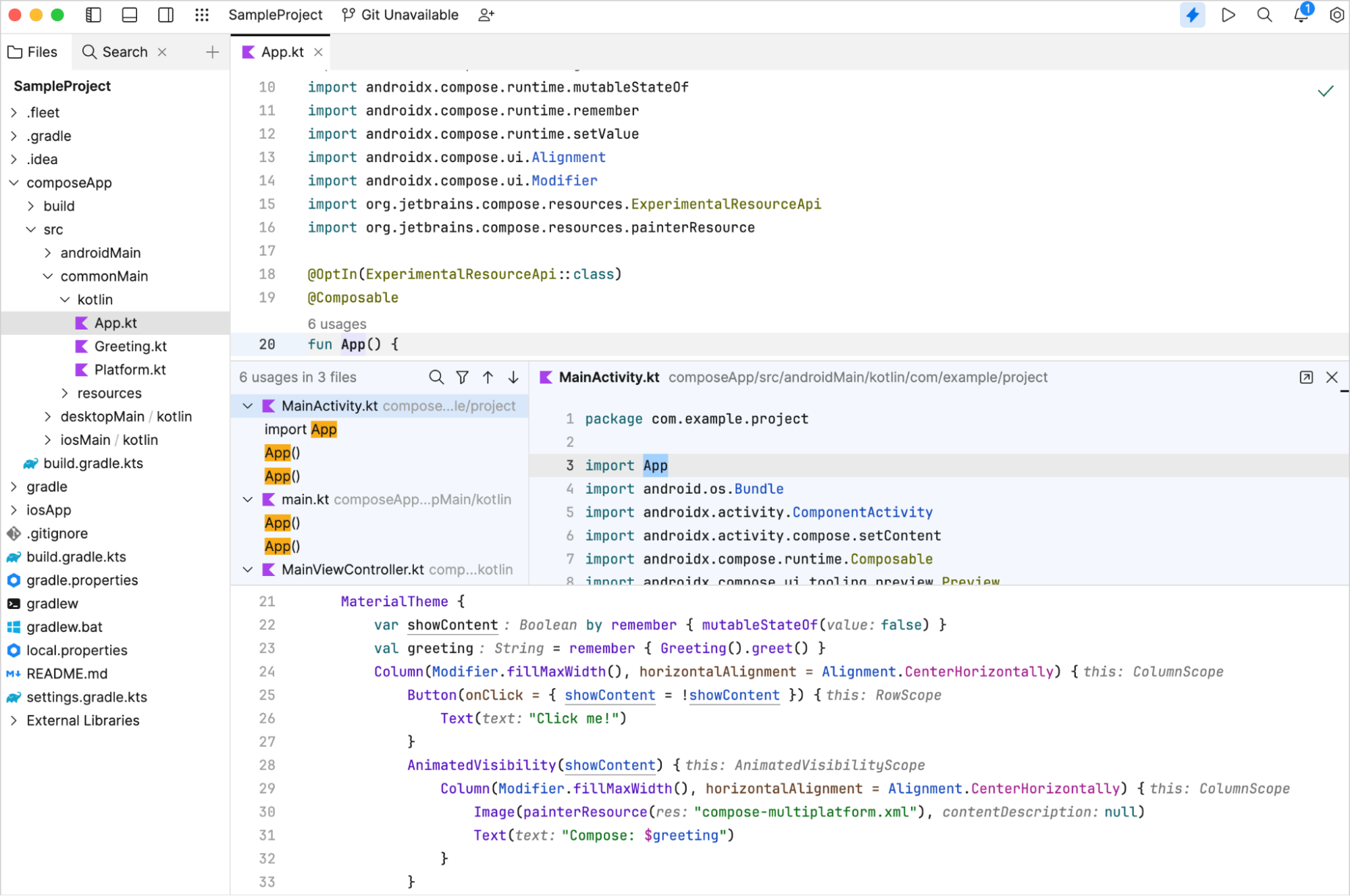1350x896 pixels.
Task: Click line number 20 in gutter
Action: pyautogui.click(x=267, y=344)
